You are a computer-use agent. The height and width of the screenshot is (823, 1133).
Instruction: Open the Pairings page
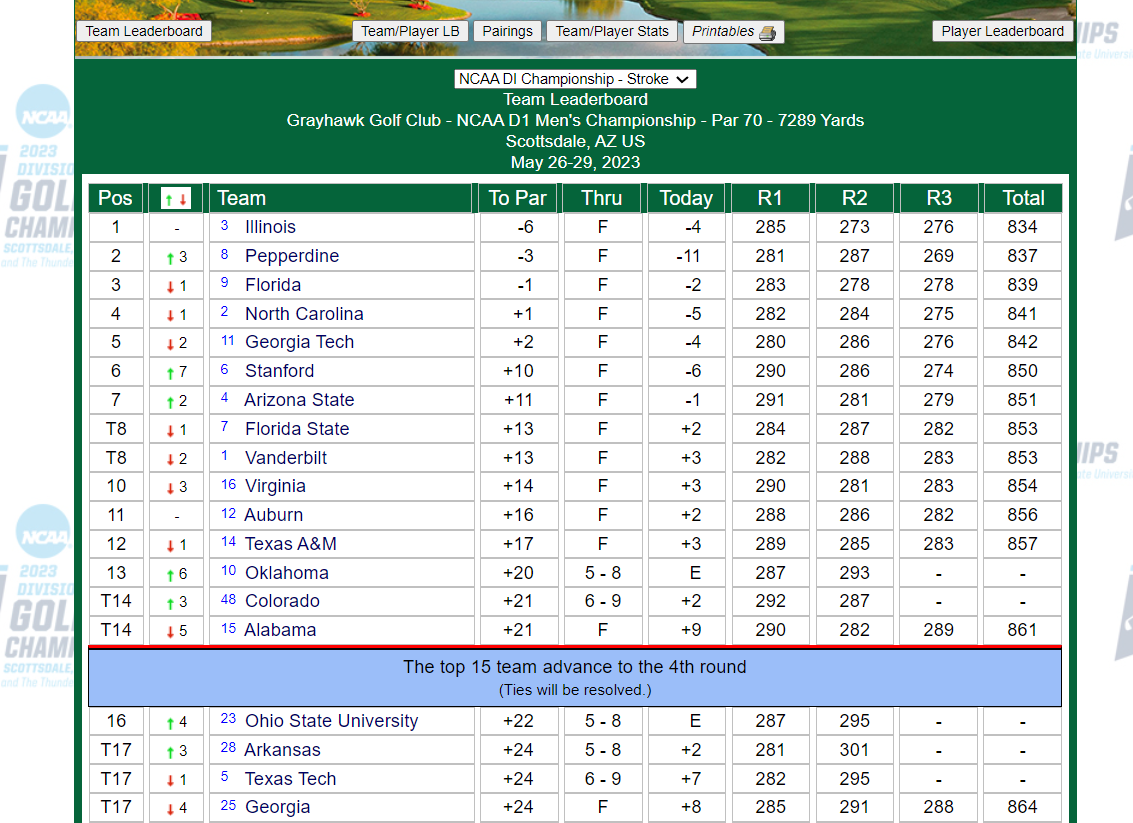(x=507, y=31)
